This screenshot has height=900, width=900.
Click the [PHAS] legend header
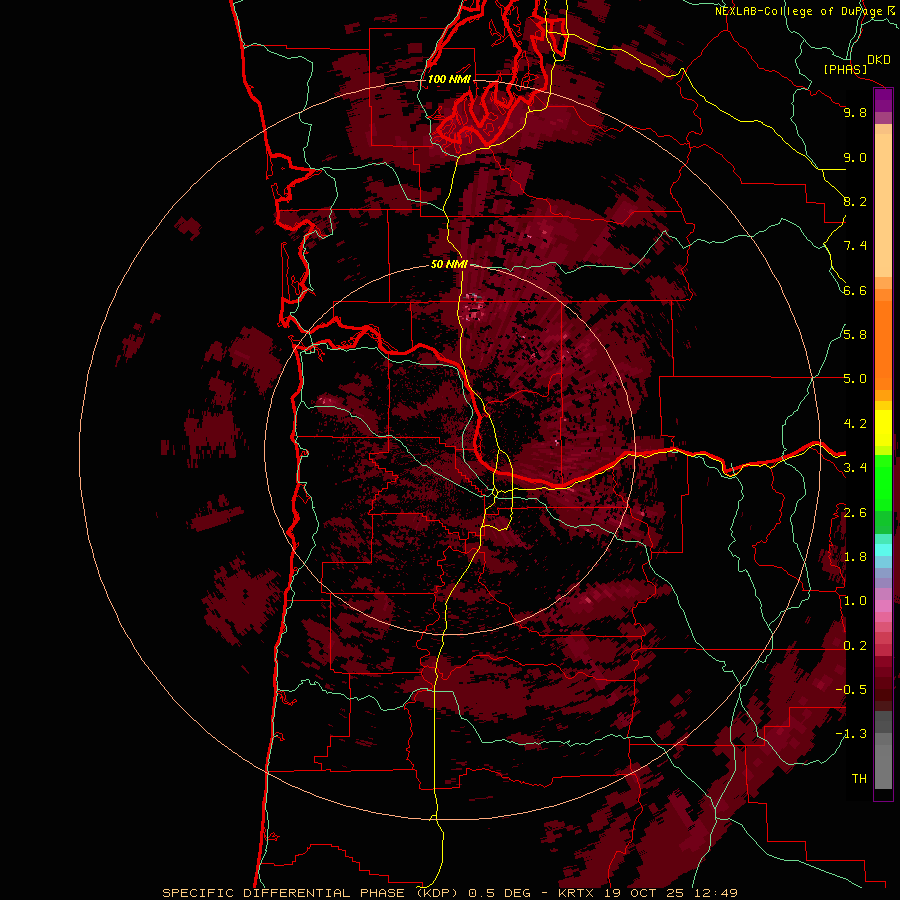845,69
